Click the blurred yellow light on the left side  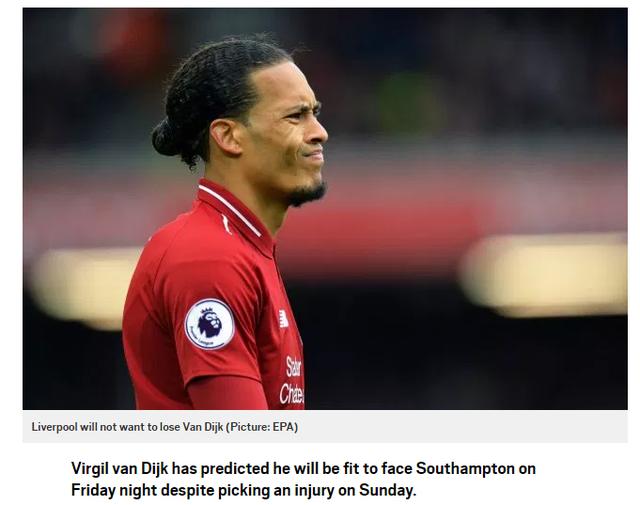84,285
